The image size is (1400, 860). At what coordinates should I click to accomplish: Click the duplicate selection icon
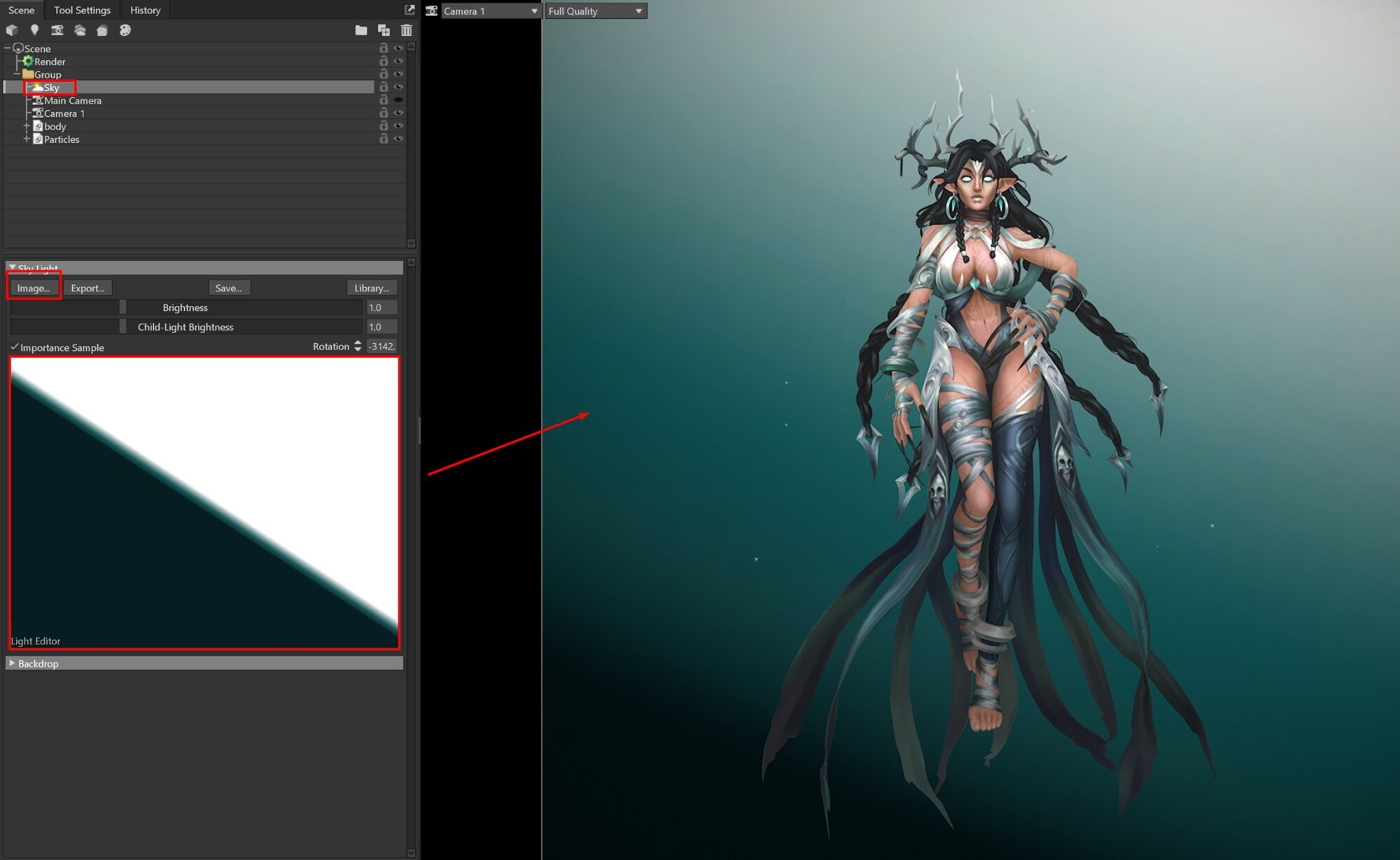[x=384, y=30]
